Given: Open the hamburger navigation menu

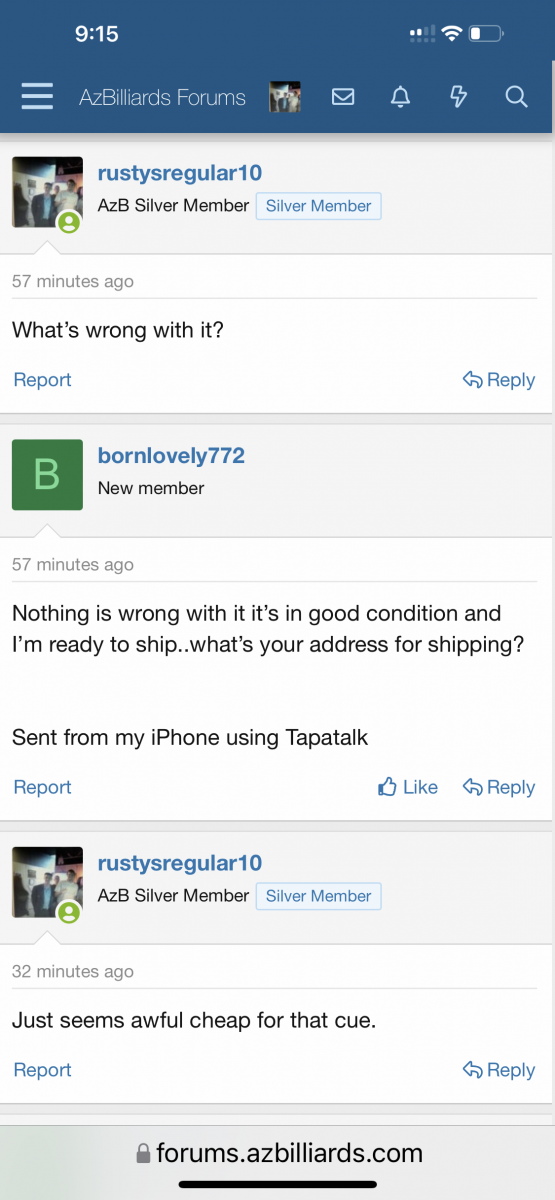Looking at the screenshot, I should (37, 97).
